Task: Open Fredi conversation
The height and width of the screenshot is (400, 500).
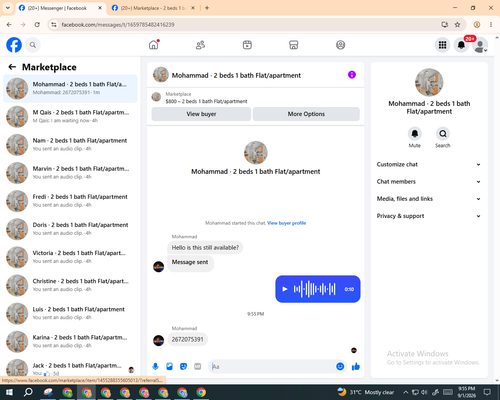Action: (x=70, y=201)
